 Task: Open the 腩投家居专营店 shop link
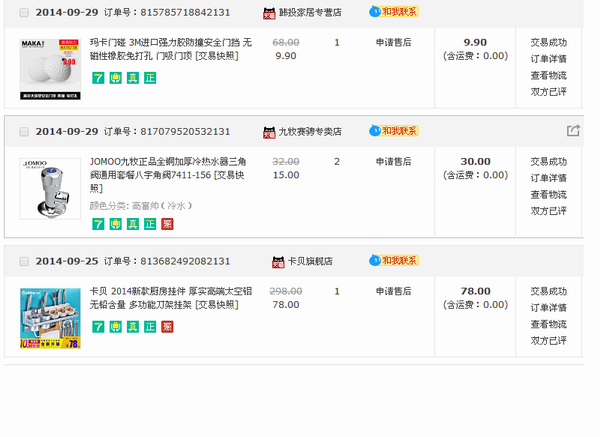(x=310, y=14)
